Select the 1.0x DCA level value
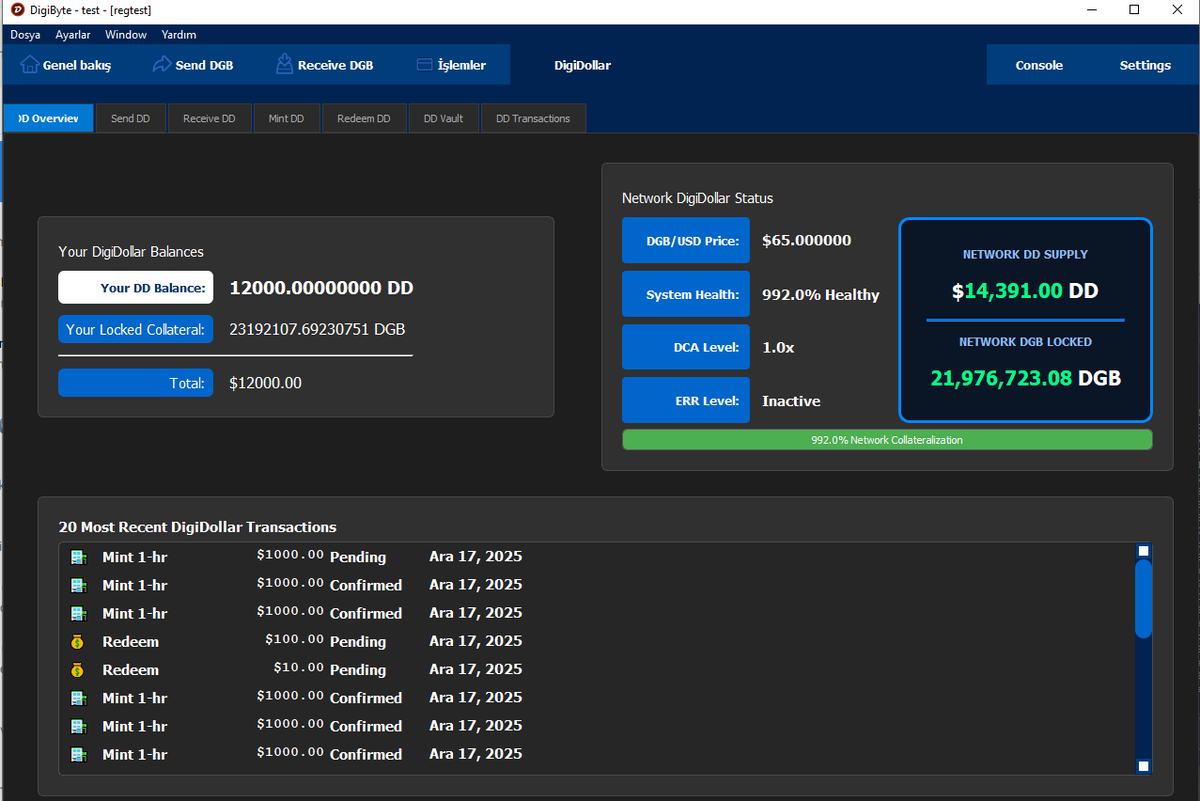 pyautogui.click(x=778, y=347)
